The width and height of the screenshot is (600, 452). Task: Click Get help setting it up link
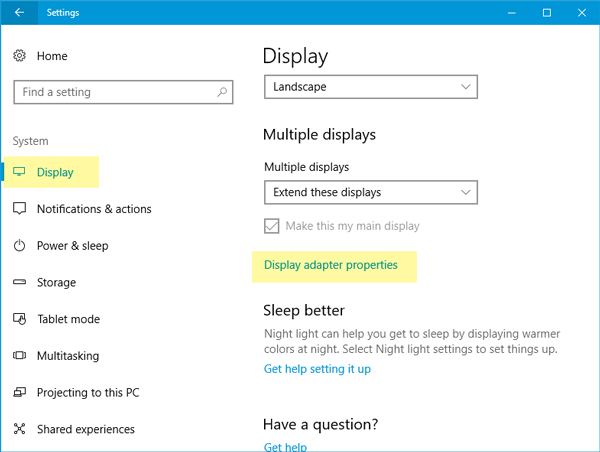click(x=317, y=369)
